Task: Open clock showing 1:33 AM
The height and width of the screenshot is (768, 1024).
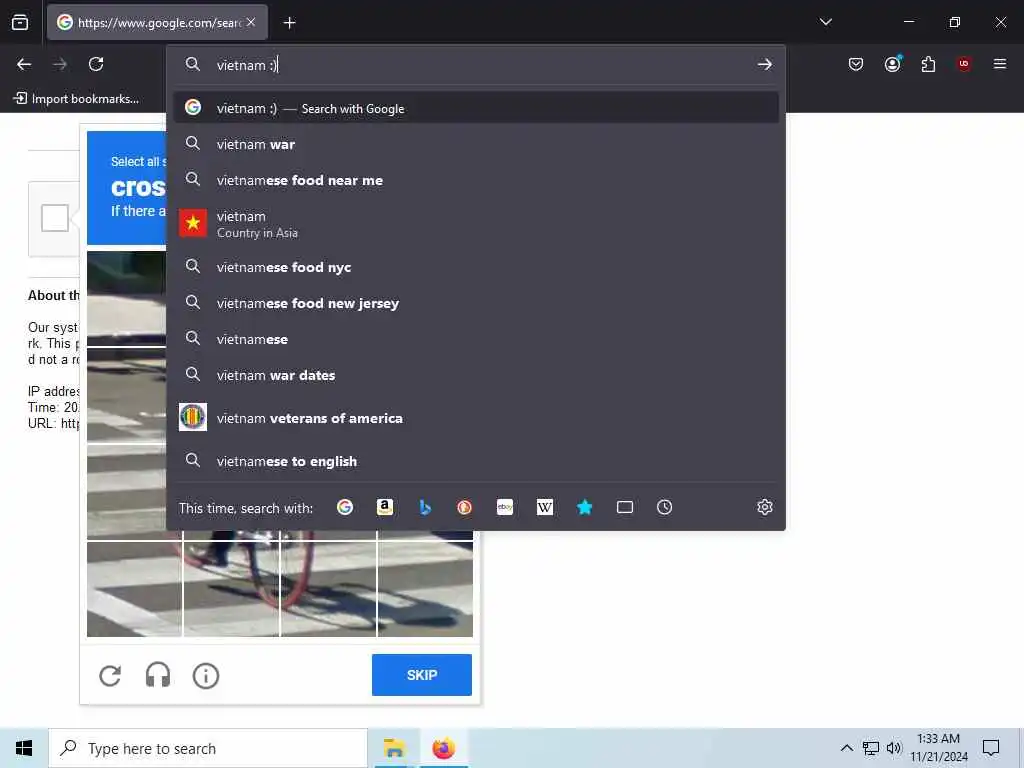Action: pyautogui.click(x=938, y=748)
